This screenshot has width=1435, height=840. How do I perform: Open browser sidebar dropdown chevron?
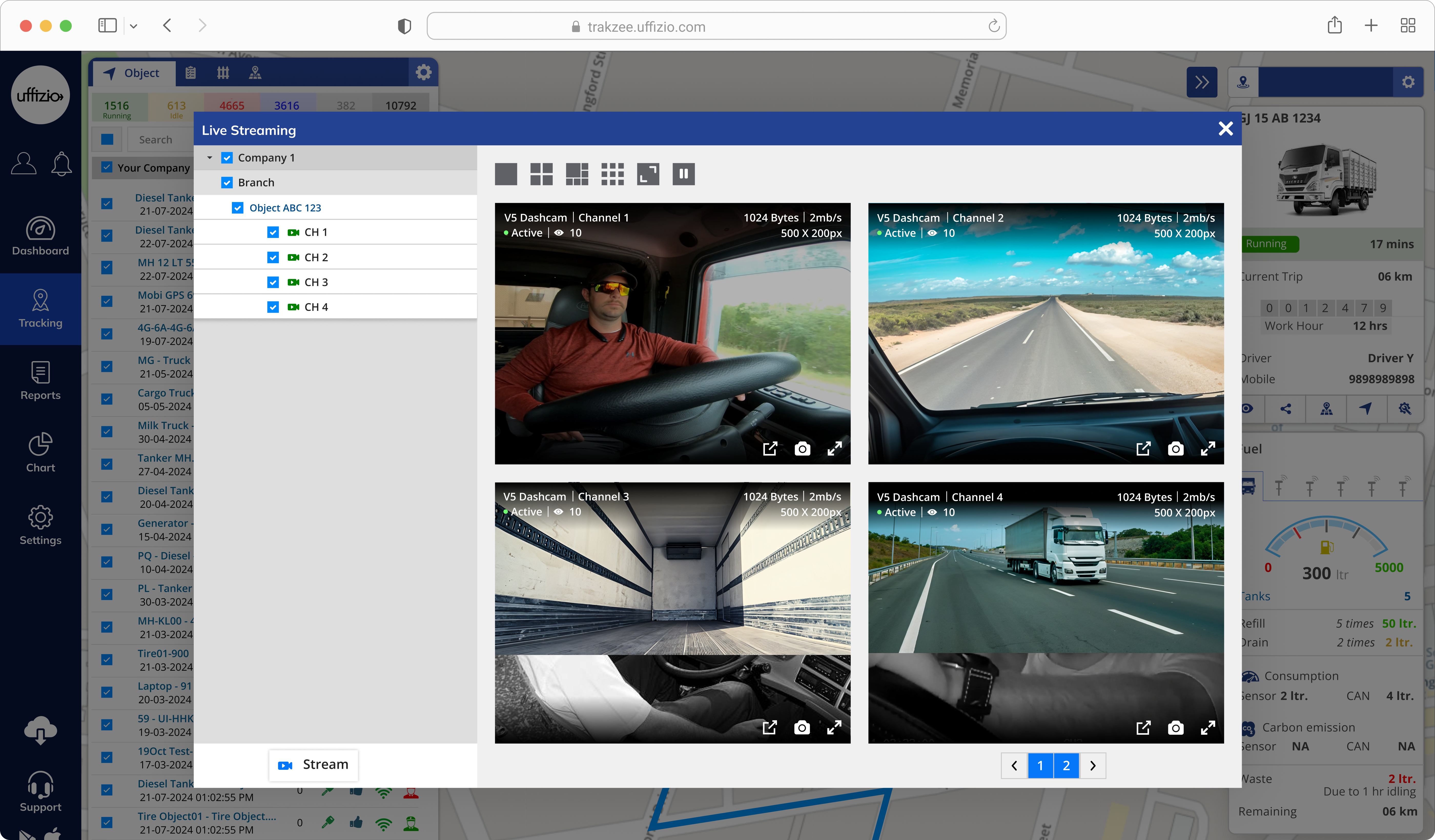133,26
